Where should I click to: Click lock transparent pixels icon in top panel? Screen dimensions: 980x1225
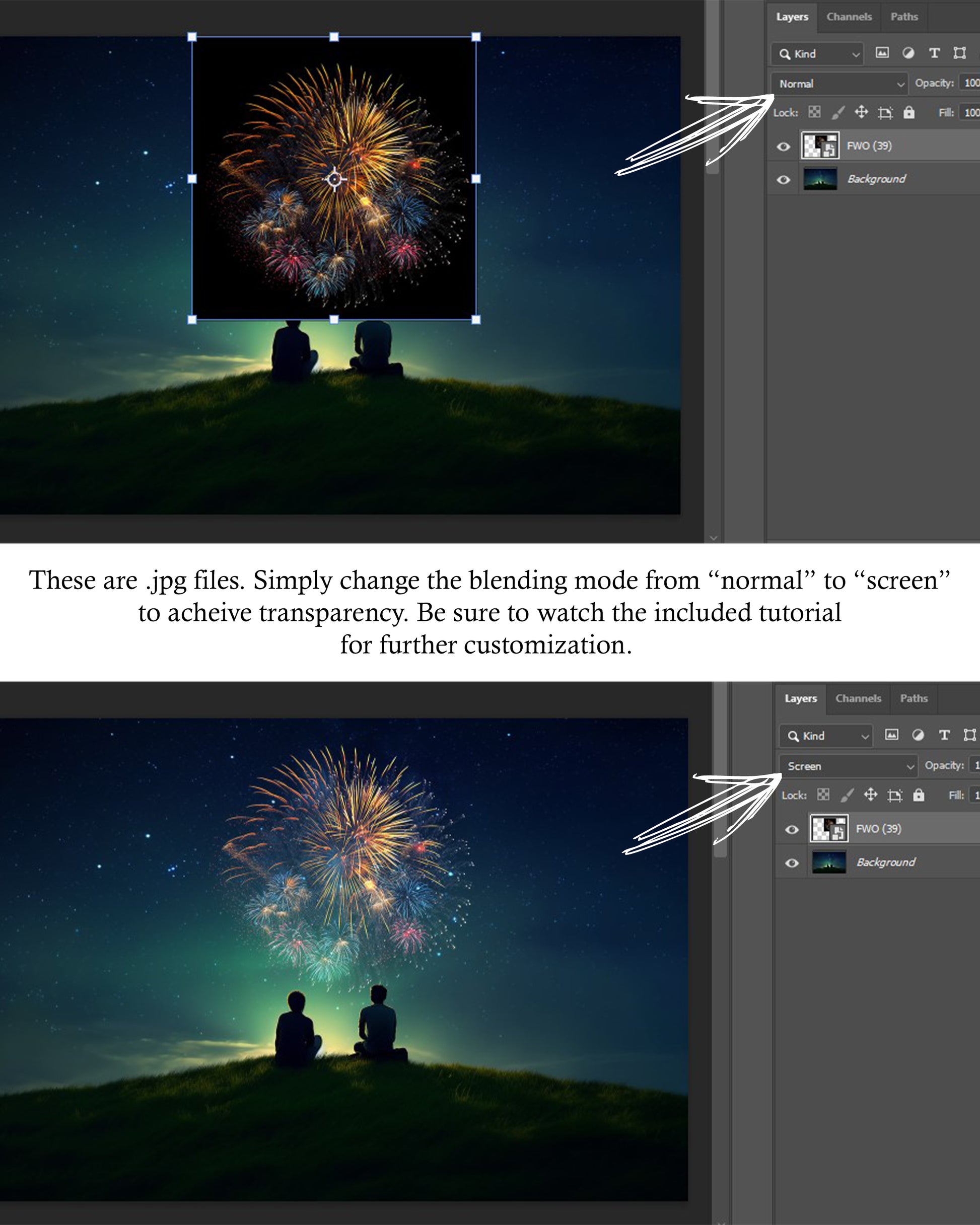815,112
